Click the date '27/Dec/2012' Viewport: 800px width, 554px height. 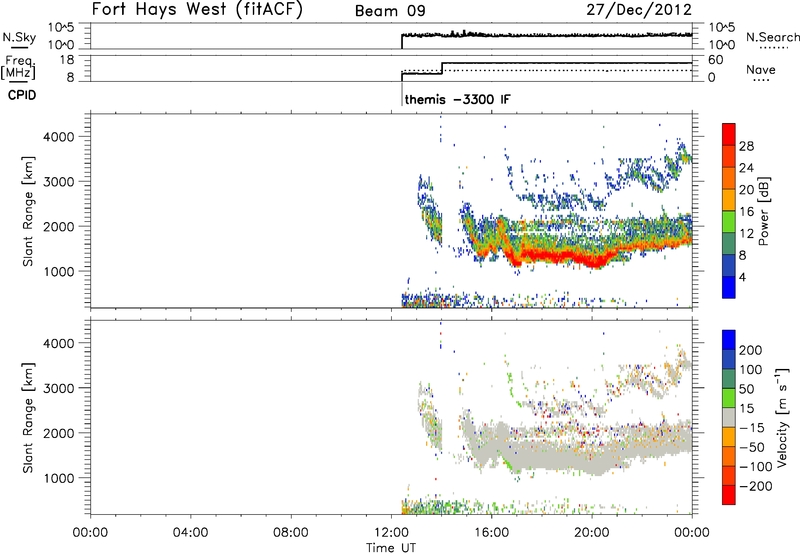tap(639, 10)
